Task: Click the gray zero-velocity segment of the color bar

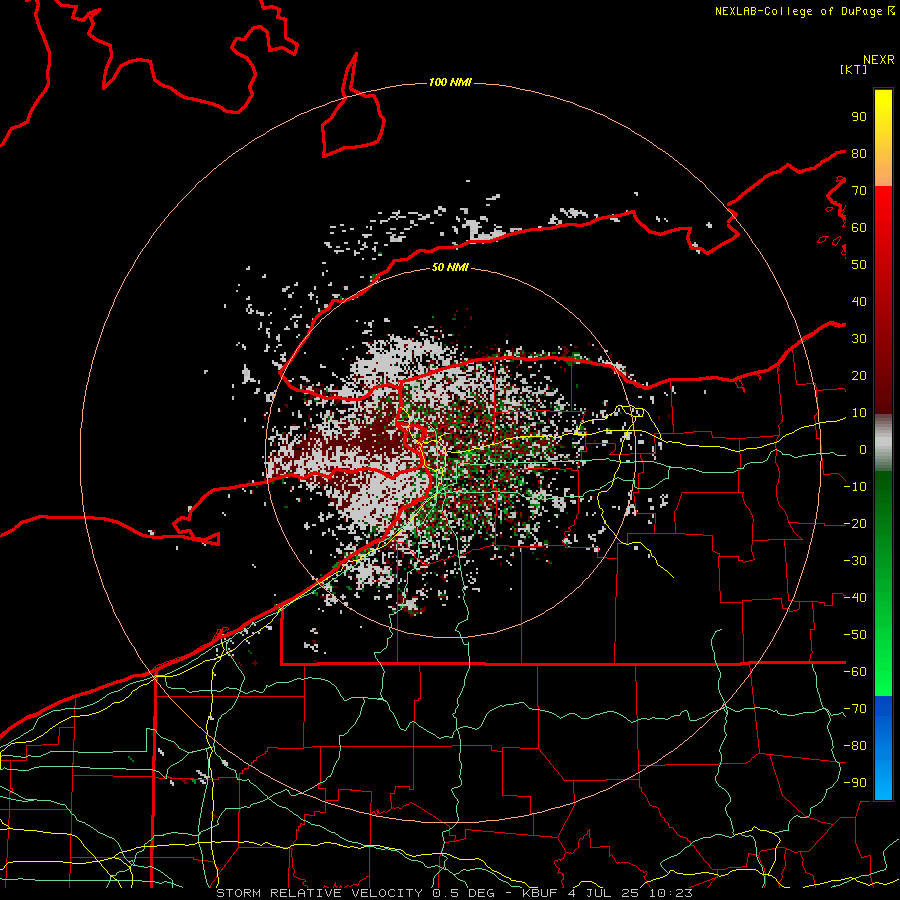Action: click(883, 442)
